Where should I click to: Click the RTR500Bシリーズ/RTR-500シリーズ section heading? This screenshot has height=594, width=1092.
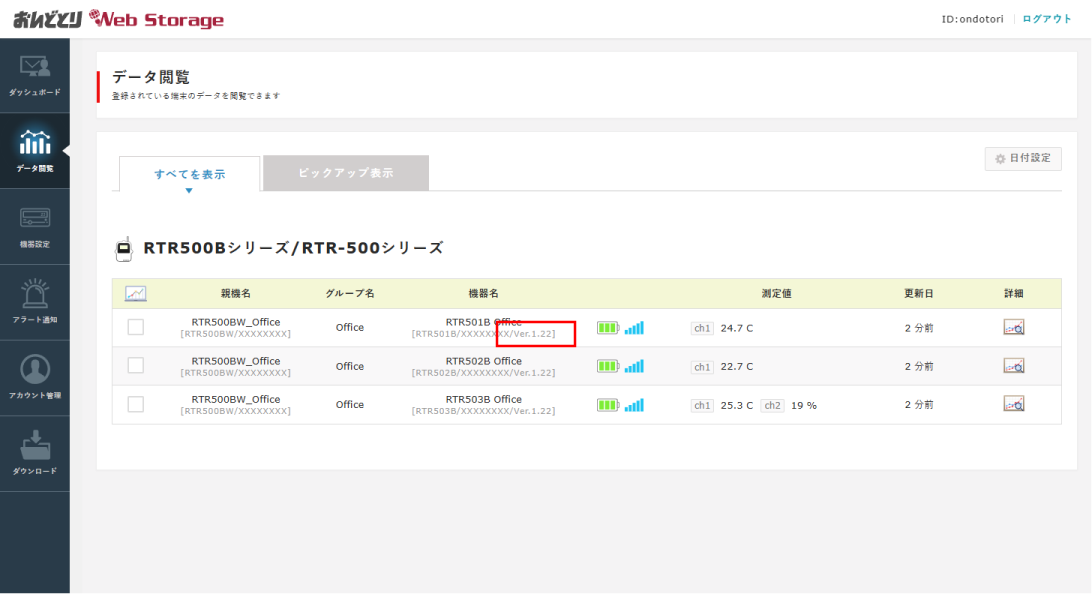(x=293, y=248)
